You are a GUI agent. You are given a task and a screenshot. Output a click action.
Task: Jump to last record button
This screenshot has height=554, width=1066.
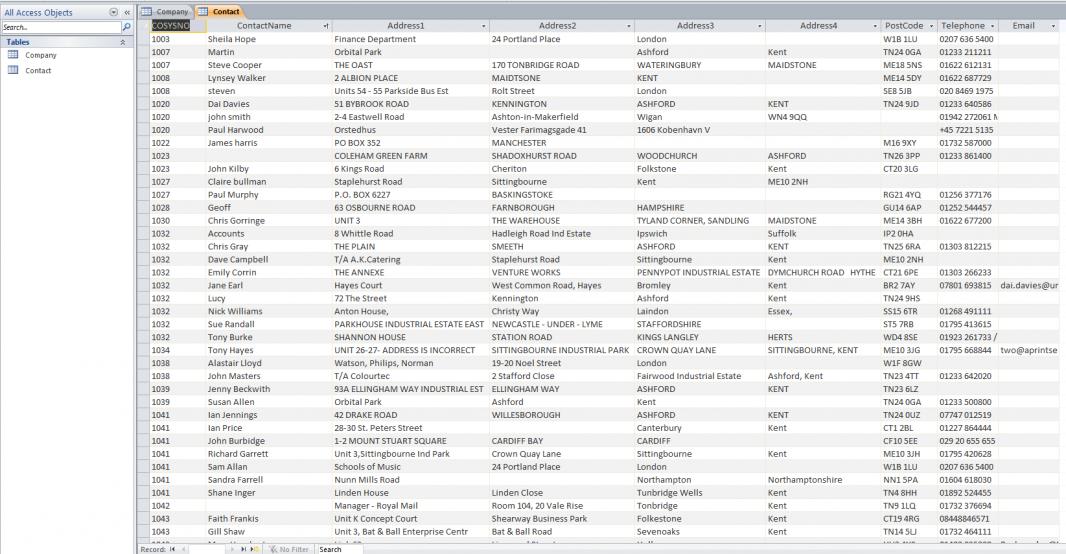click(243, 549)
